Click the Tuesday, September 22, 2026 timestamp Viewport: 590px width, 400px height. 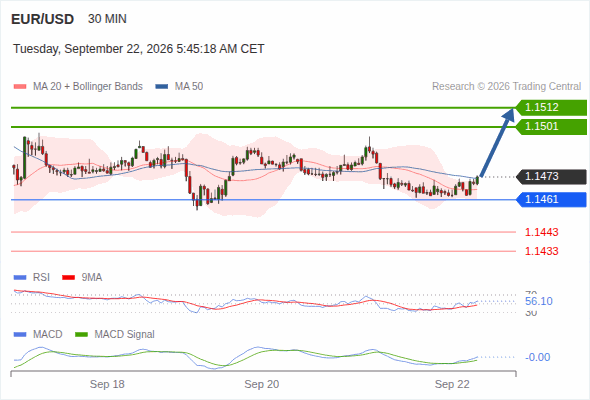coord(138,49)
